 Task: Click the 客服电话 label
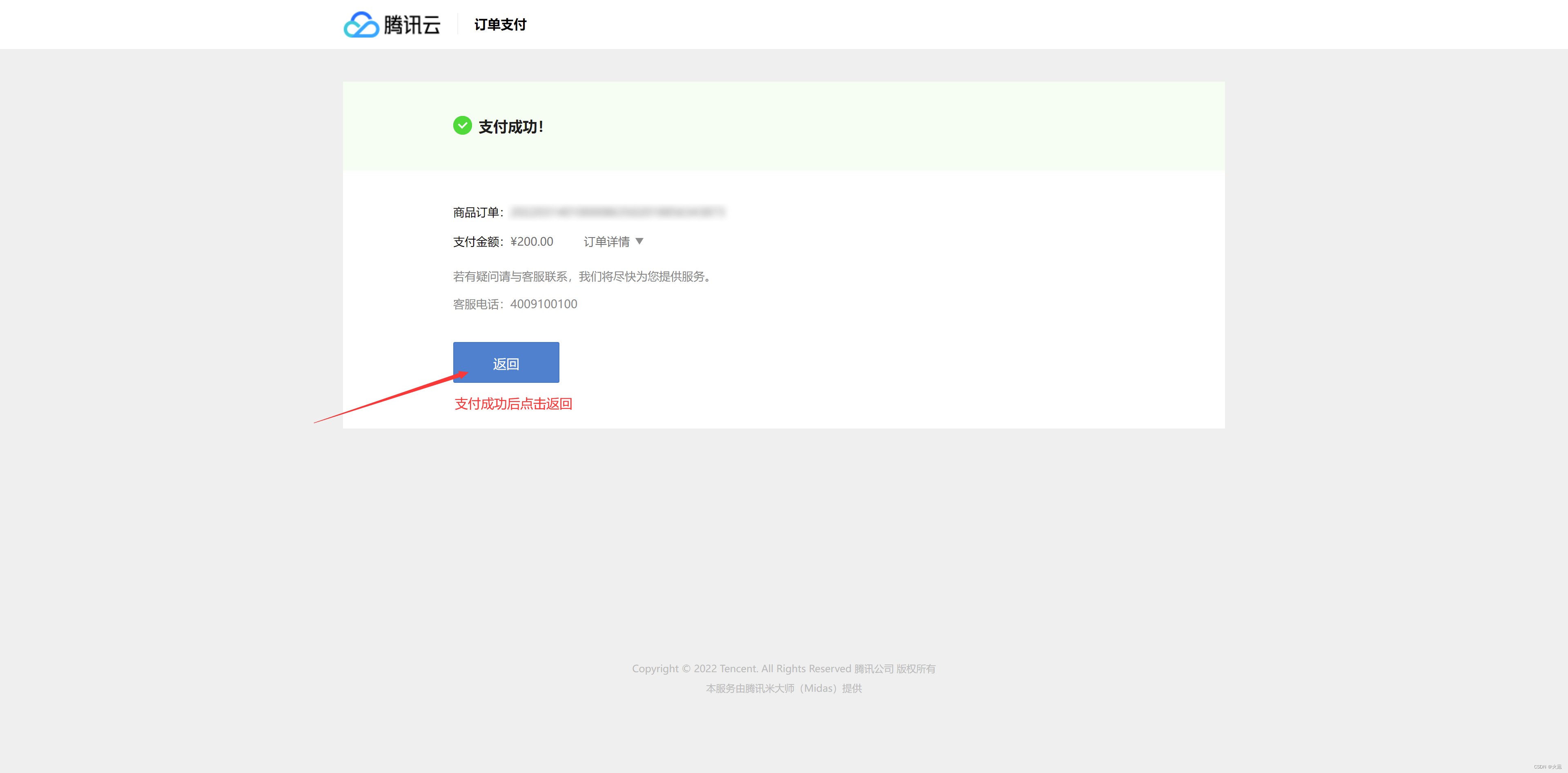[x=478, y=304]
